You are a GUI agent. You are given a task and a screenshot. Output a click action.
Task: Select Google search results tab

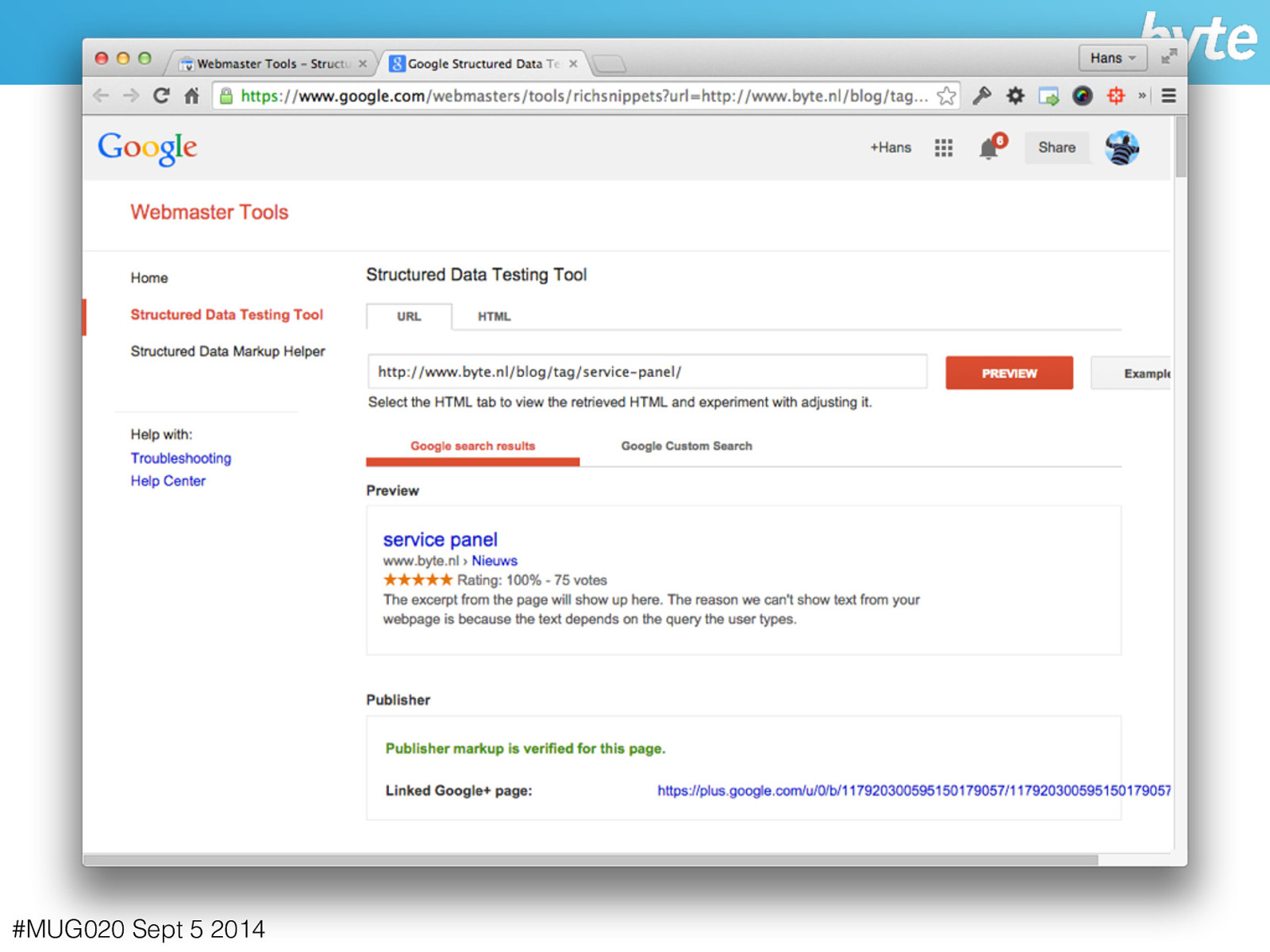click(473, 447)
